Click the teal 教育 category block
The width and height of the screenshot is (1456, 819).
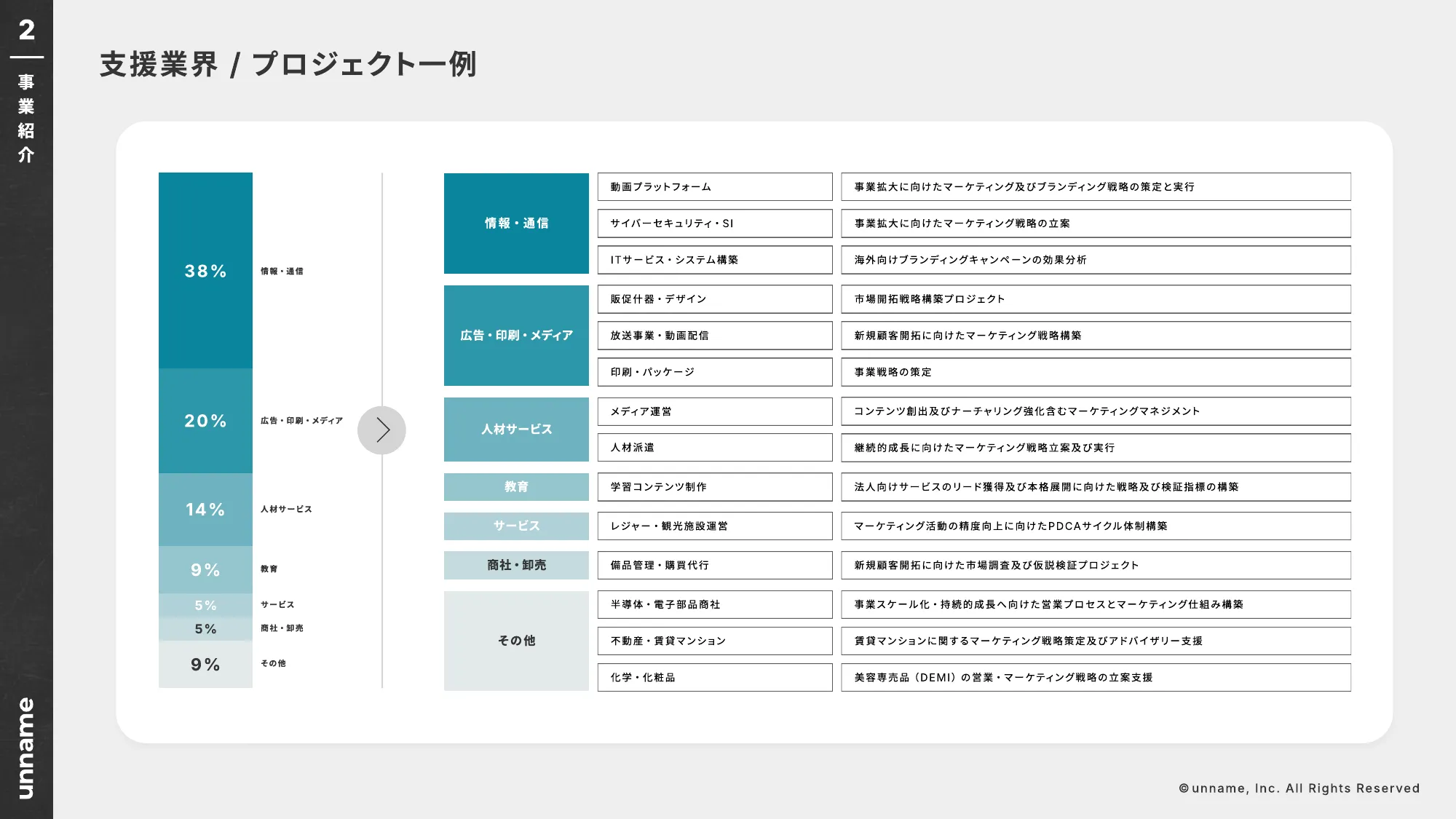[516, 487]
